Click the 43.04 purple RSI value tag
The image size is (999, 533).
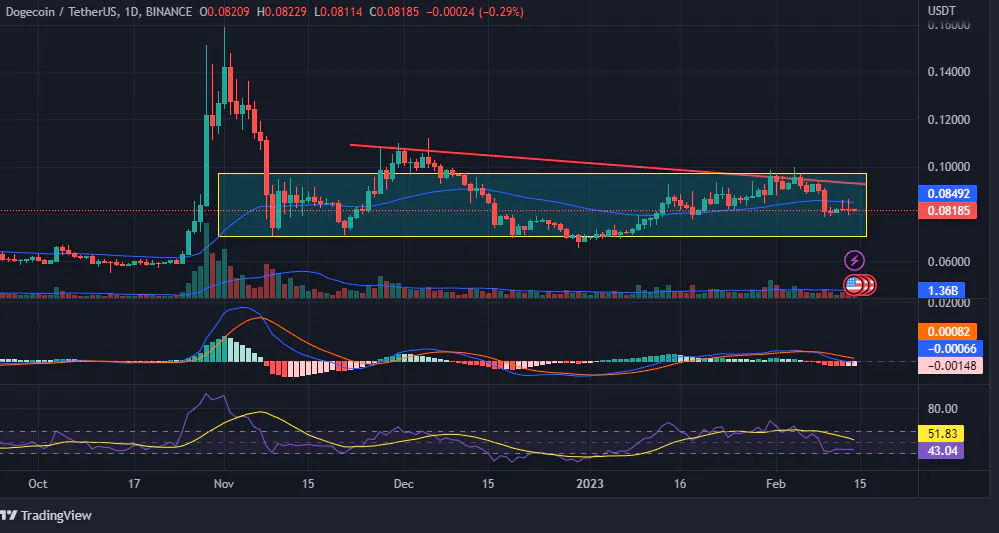point(942,451)
